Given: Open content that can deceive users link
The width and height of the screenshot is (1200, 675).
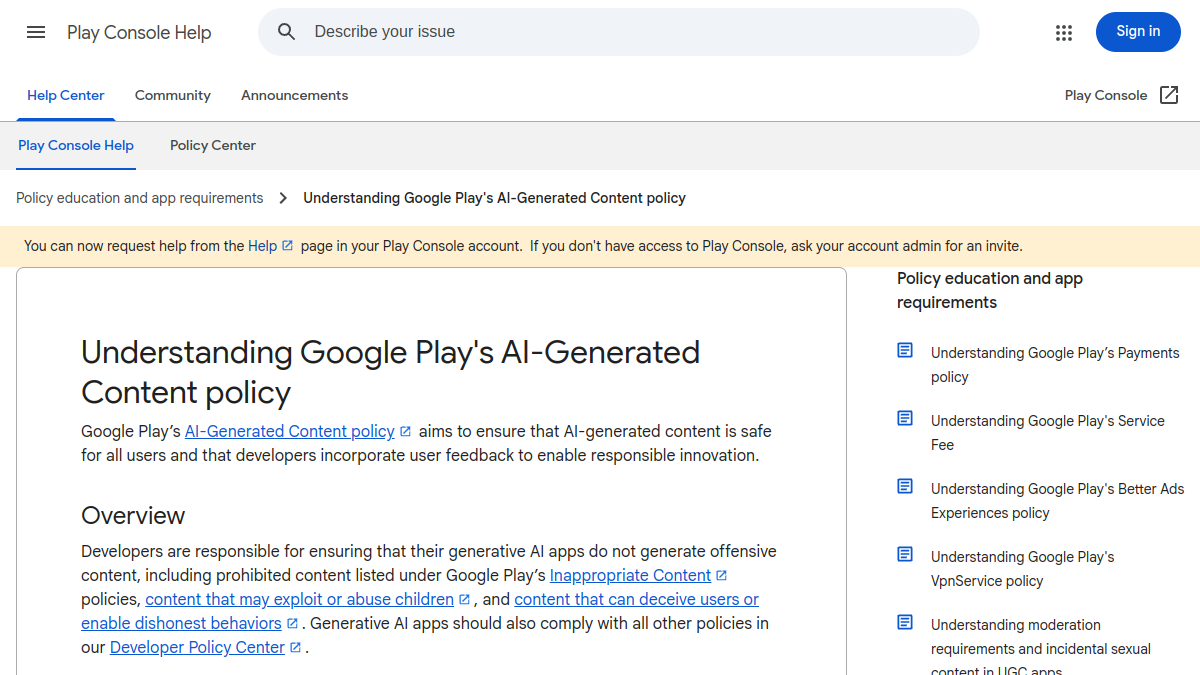Looking at the screenshot, I should point(636,600).
